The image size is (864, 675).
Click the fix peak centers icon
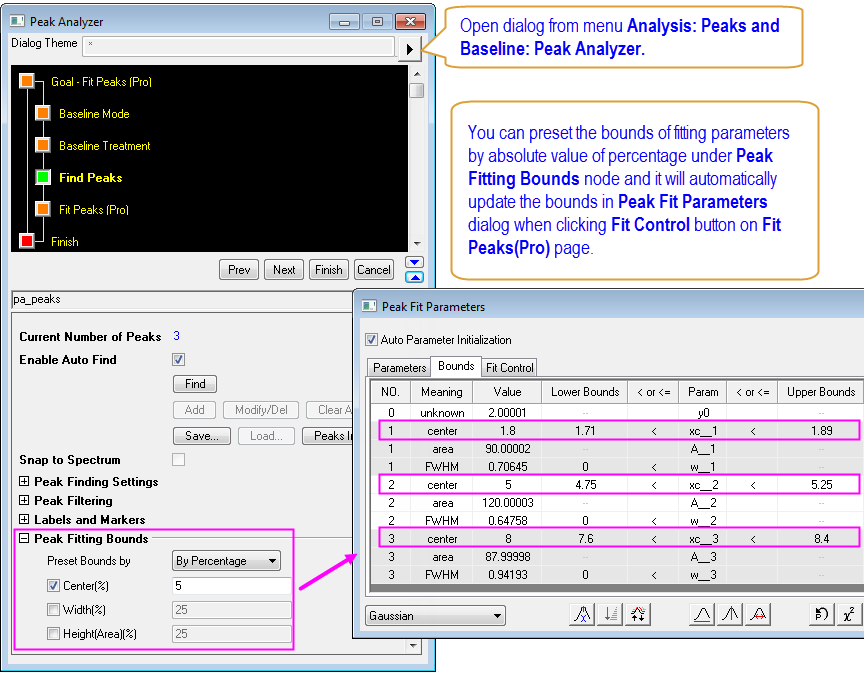730,614
